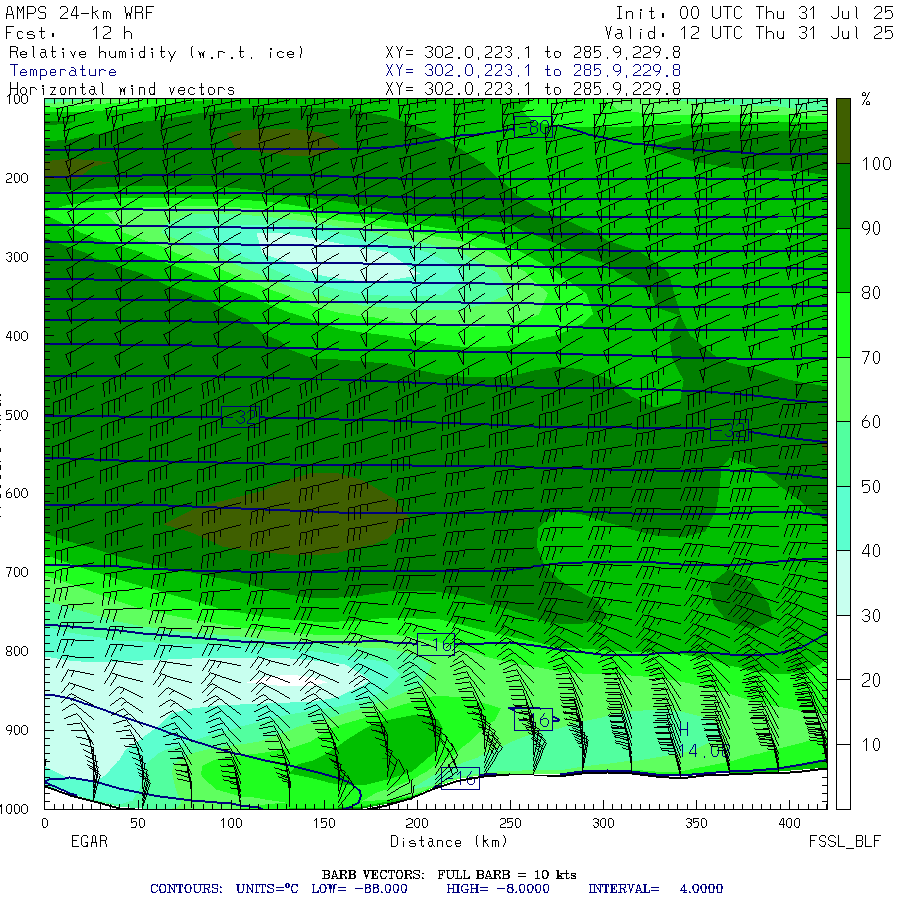
Task: Click the "100" label beside the colorbar
Action: point(876,164)
